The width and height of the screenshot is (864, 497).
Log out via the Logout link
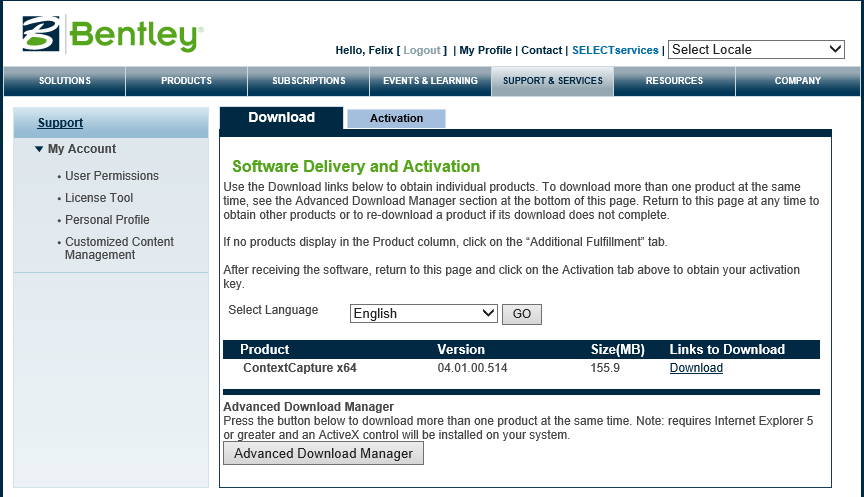422,51
